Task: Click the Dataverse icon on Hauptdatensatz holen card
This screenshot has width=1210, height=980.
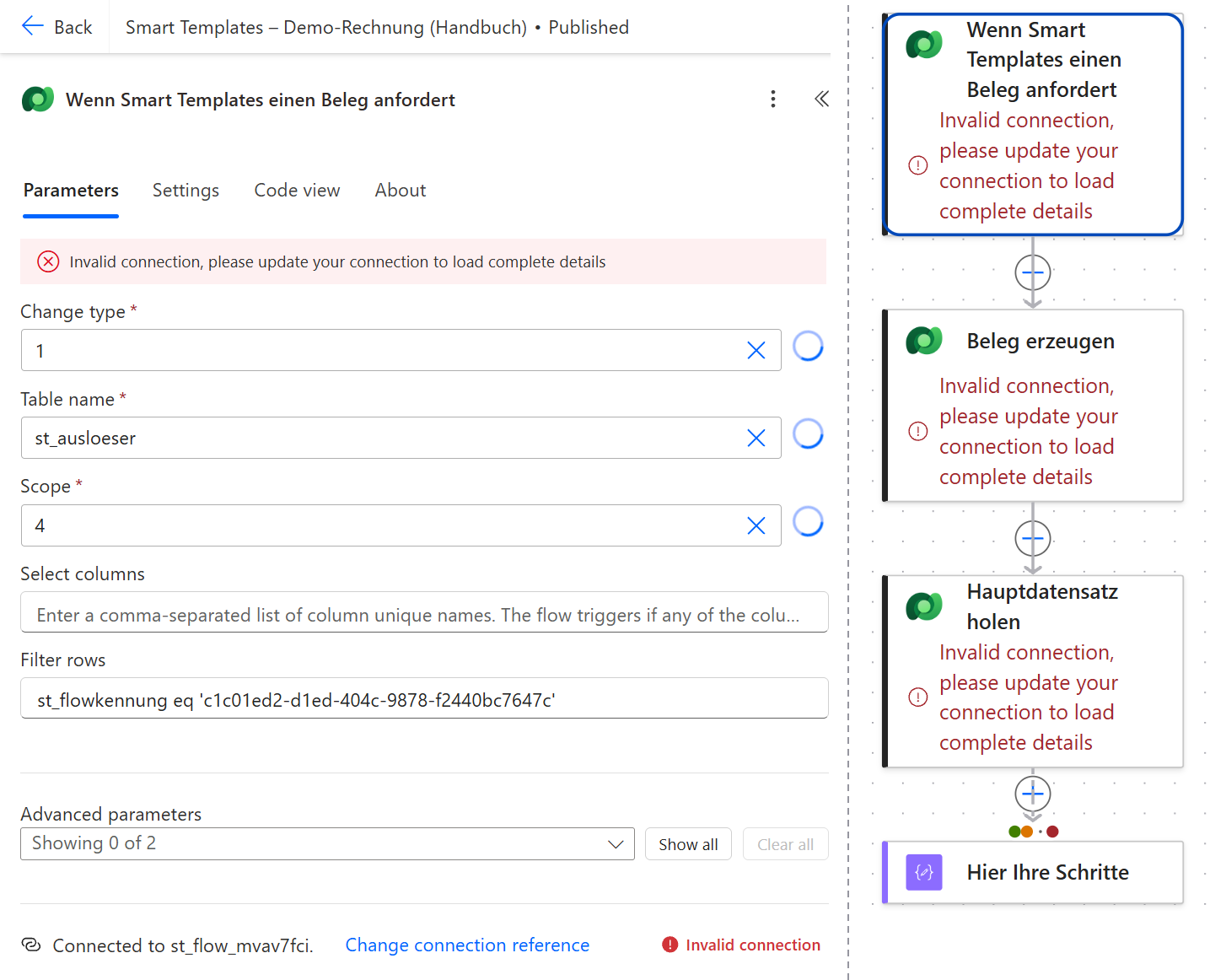Action: tap(924, 606)
